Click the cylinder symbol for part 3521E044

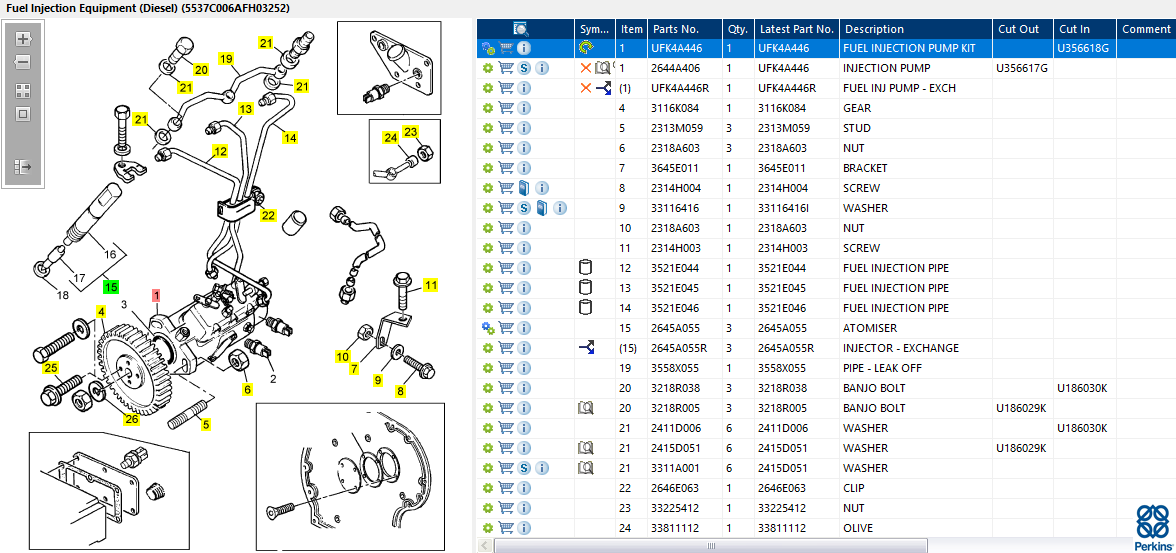[x=586, y=268]
